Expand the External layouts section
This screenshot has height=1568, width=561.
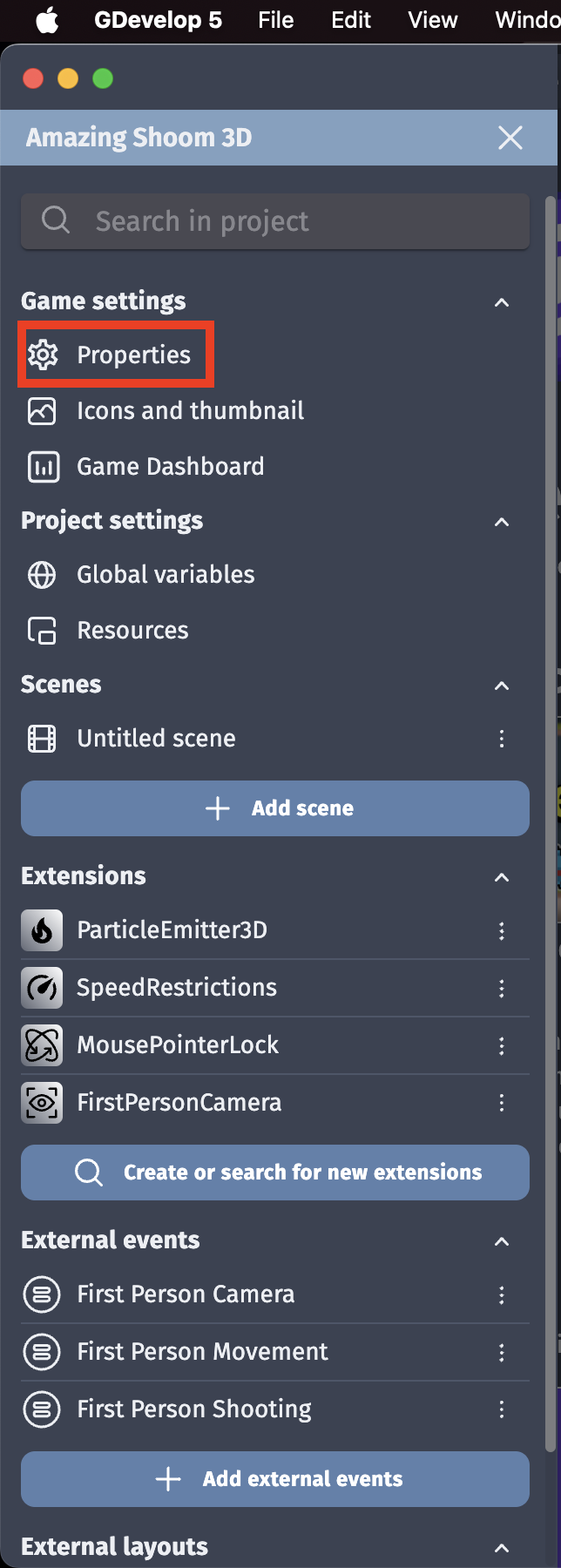coord(502,1547)
